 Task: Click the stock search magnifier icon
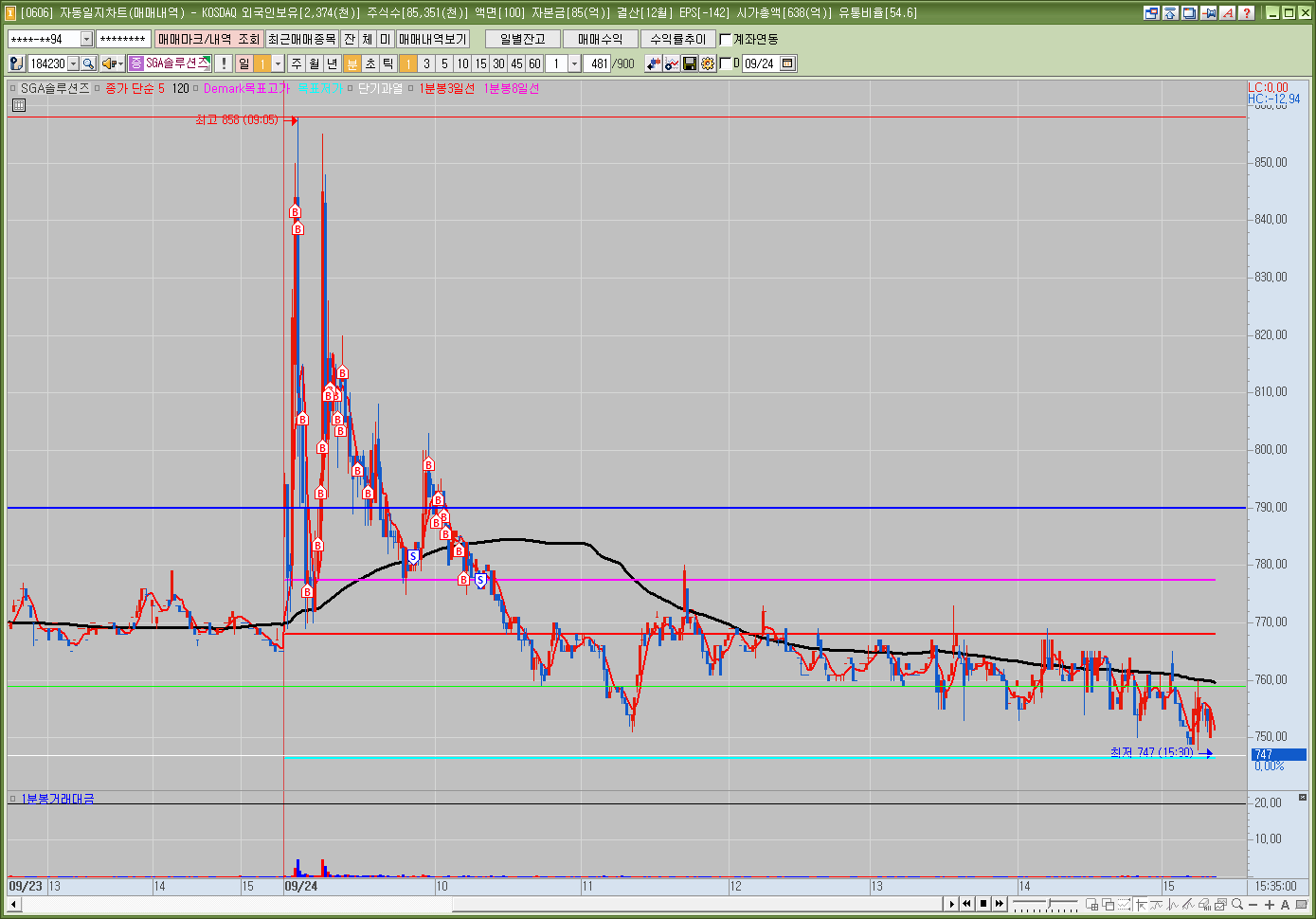[x=88, y=63]
